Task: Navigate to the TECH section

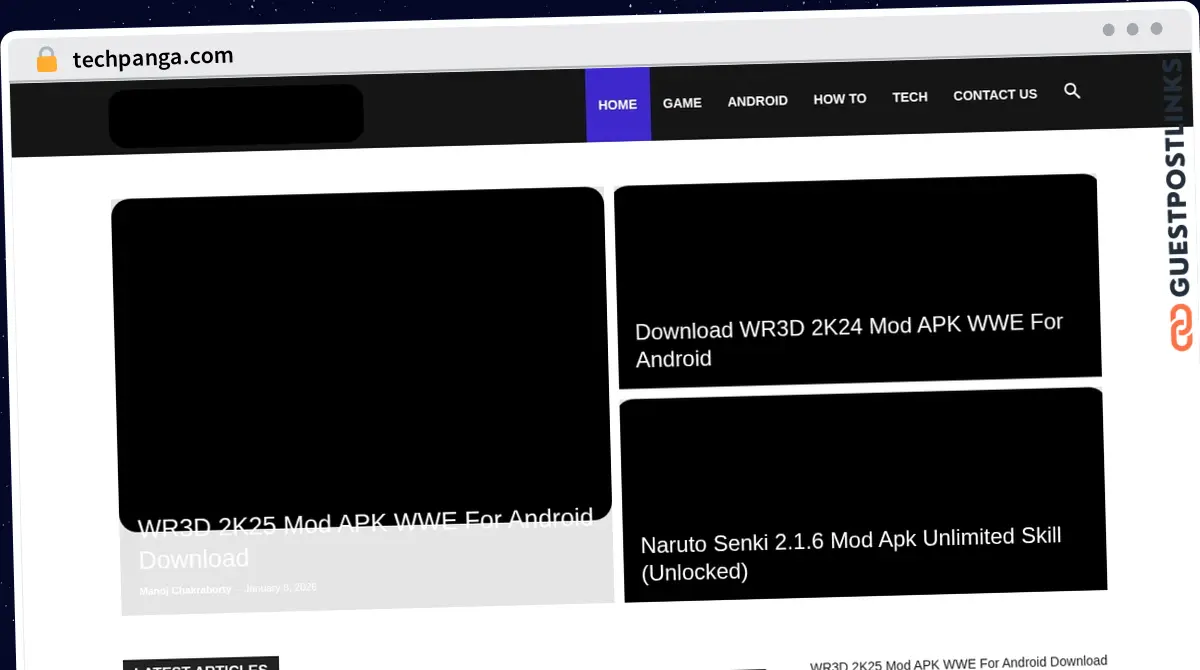Action: point(909,97)
